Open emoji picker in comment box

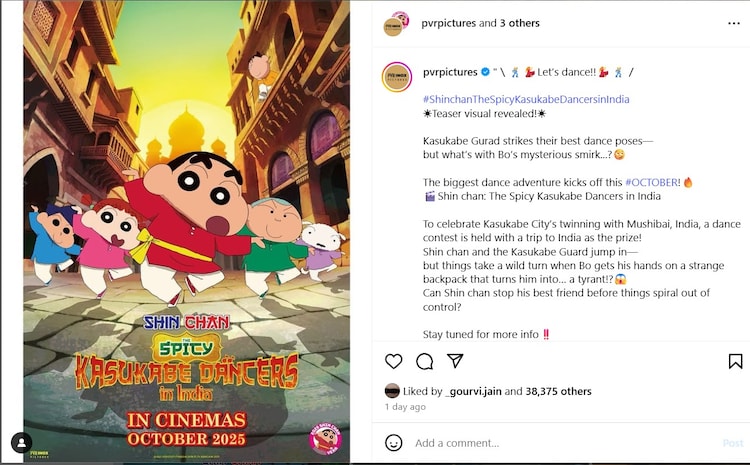pos(394,443)
